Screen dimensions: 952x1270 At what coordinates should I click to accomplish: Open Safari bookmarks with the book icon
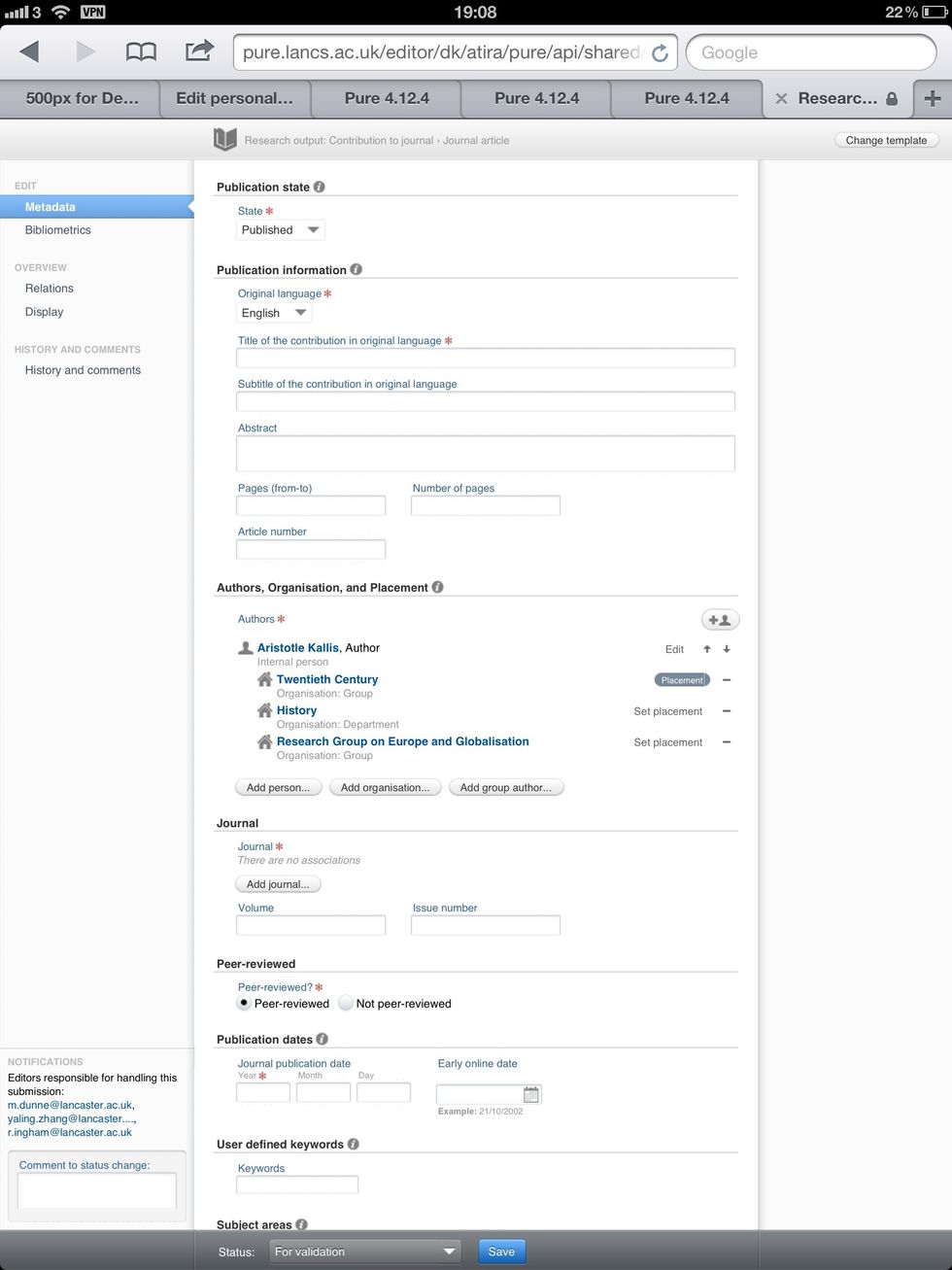[141, 51]
